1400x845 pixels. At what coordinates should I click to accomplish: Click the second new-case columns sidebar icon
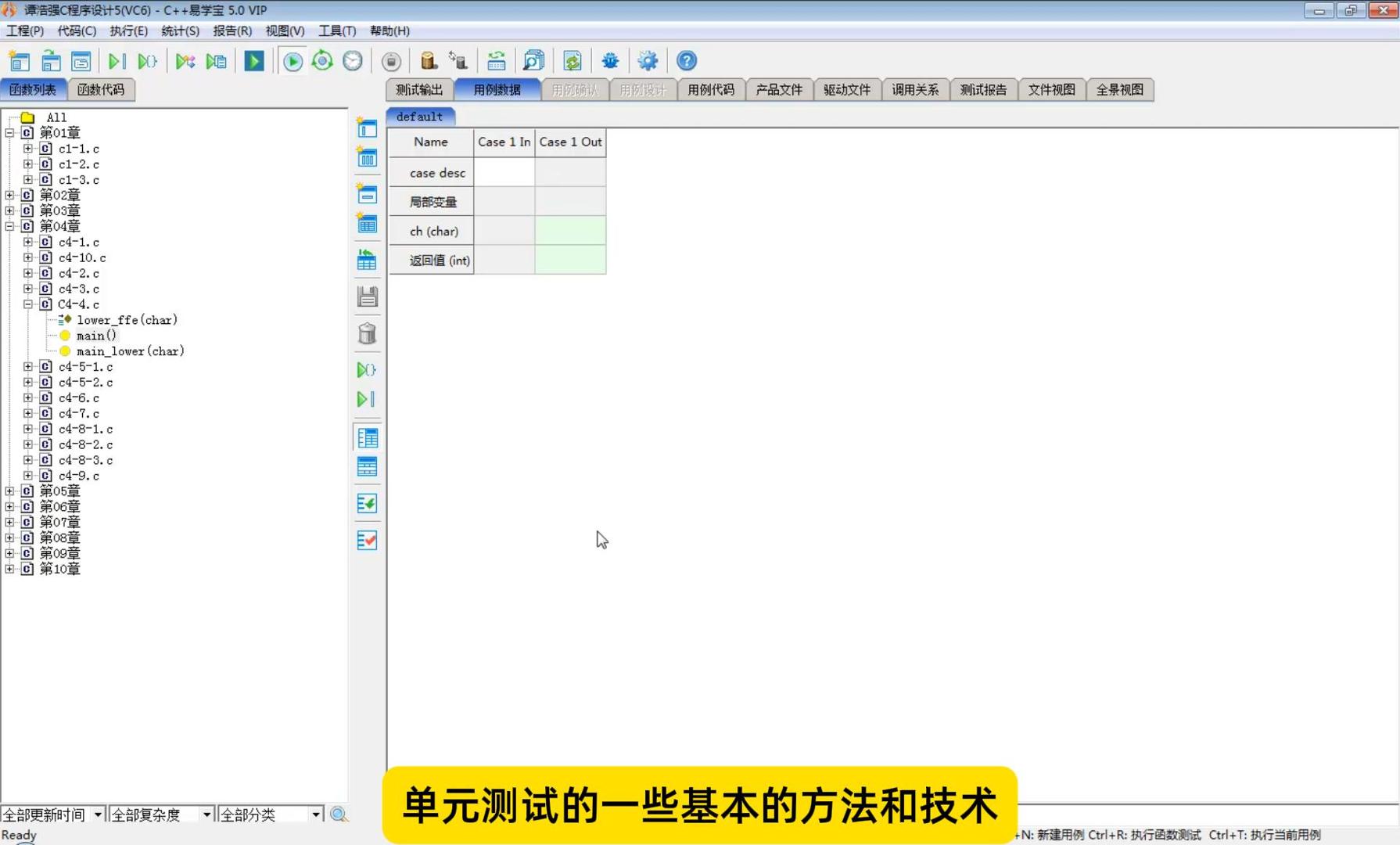pyautogui.click(x=367, y=157)
